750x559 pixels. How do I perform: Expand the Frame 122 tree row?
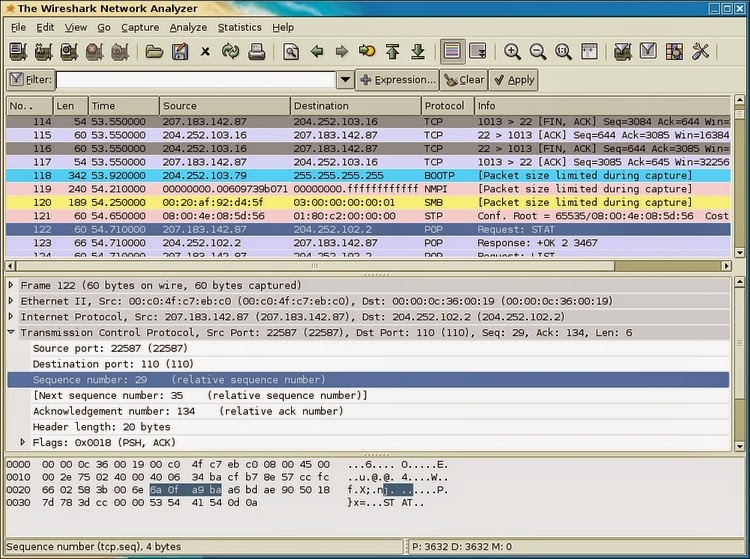[11, 285]
